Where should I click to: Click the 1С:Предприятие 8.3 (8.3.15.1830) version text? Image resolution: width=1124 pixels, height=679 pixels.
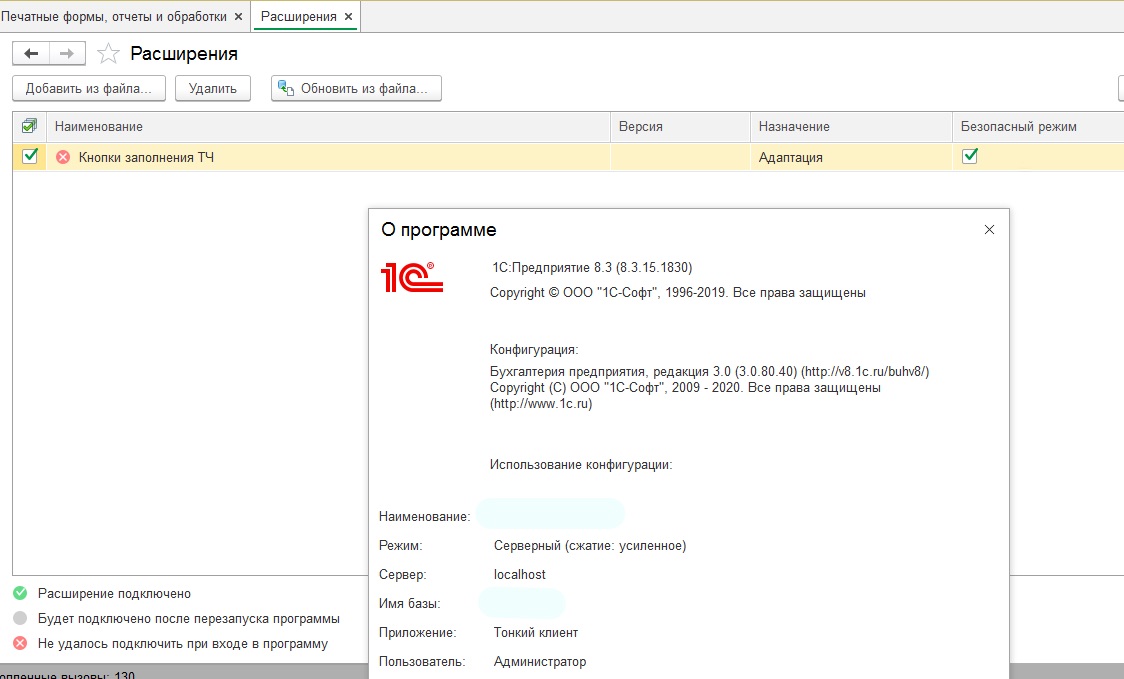592,267
